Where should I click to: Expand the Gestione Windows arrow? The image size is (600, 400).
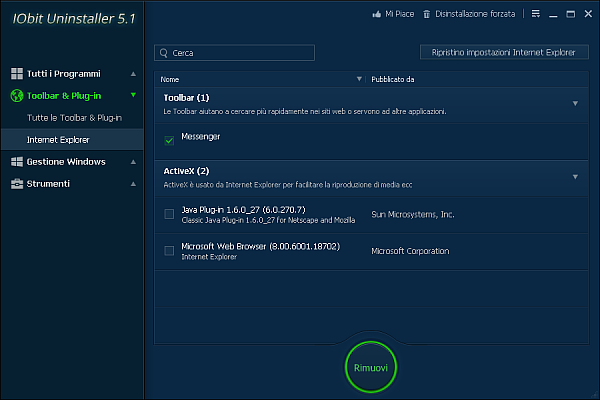coord(133,162)
